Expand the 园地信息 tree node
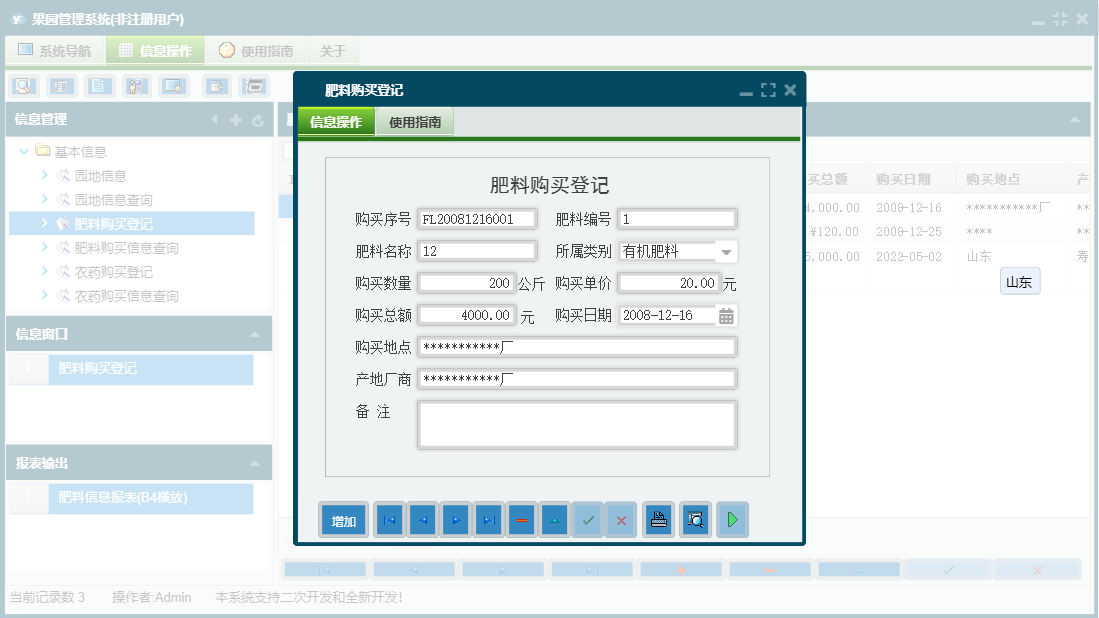Image resolution: width=1099 pixels, height=618 pixels. pyautogui.click(x=44, y=175)
